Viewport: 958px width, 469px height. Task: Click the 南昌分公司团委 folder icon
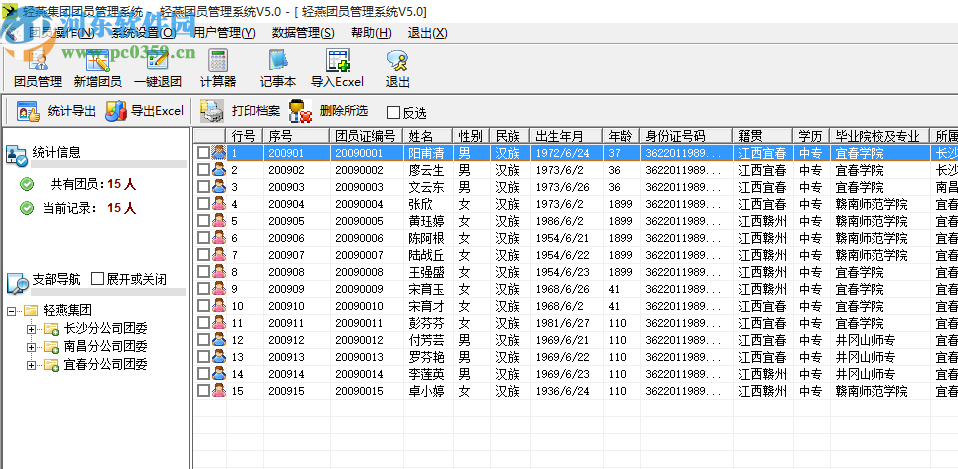(51, 347)
